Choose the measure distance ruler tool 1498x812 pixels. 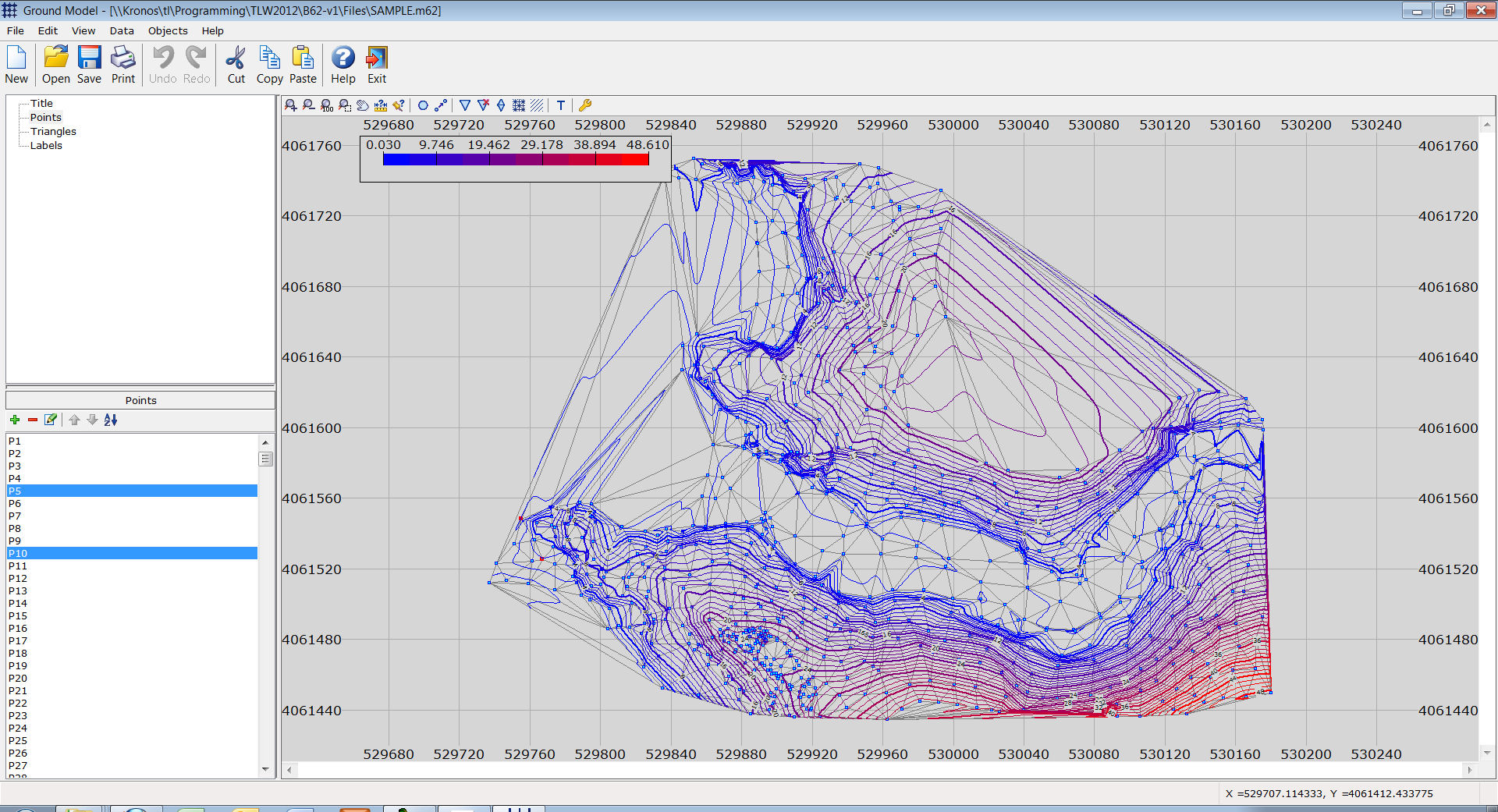381,105
